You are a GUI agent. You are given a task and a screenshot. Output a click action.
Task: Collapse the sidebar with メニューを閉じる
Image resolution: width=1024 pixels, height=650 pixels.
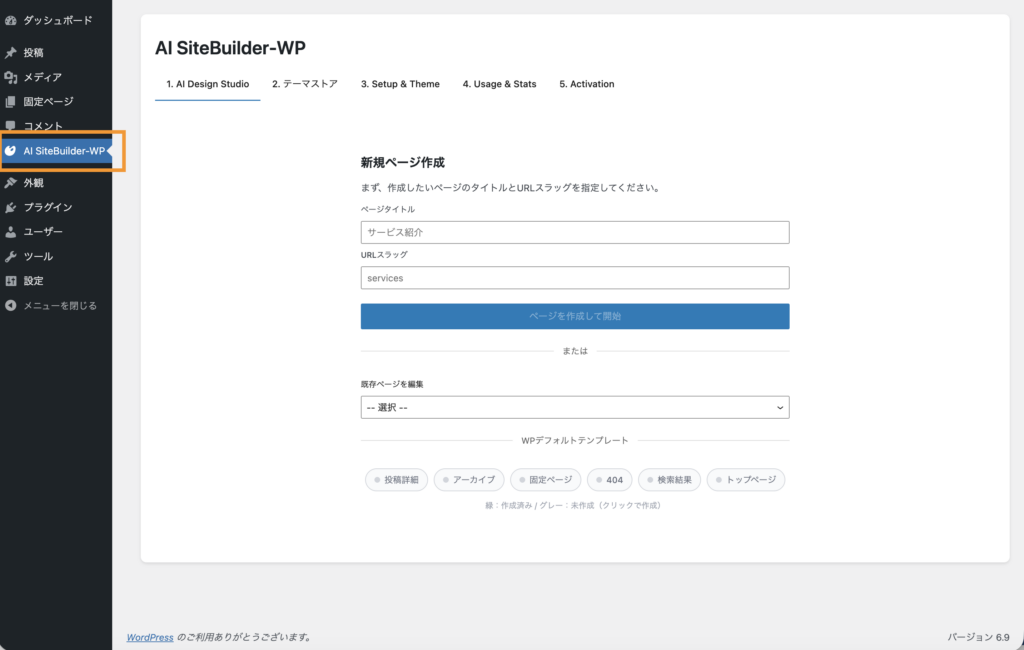pyautogui.click(x=59, y=306)
